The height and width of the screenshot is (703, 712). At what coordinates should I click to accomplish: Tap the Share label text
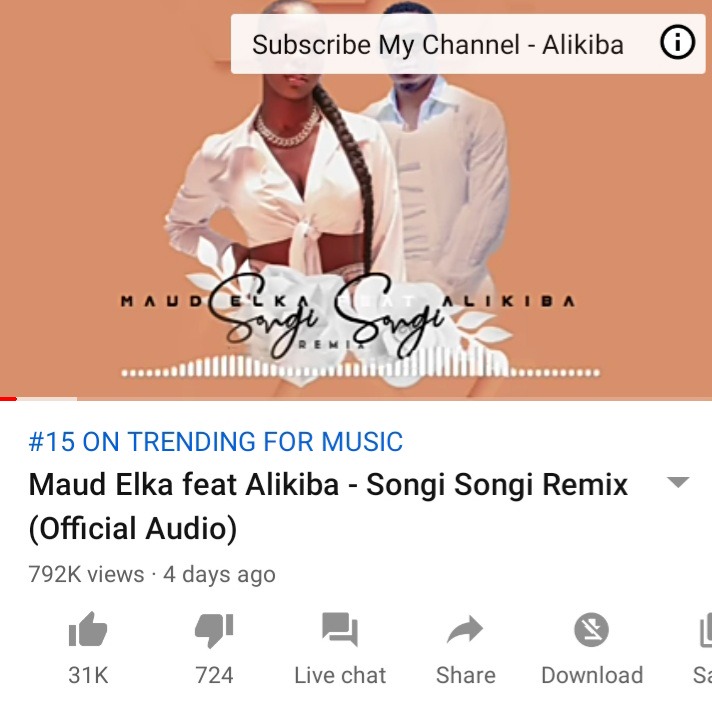[x=465, y=675]
